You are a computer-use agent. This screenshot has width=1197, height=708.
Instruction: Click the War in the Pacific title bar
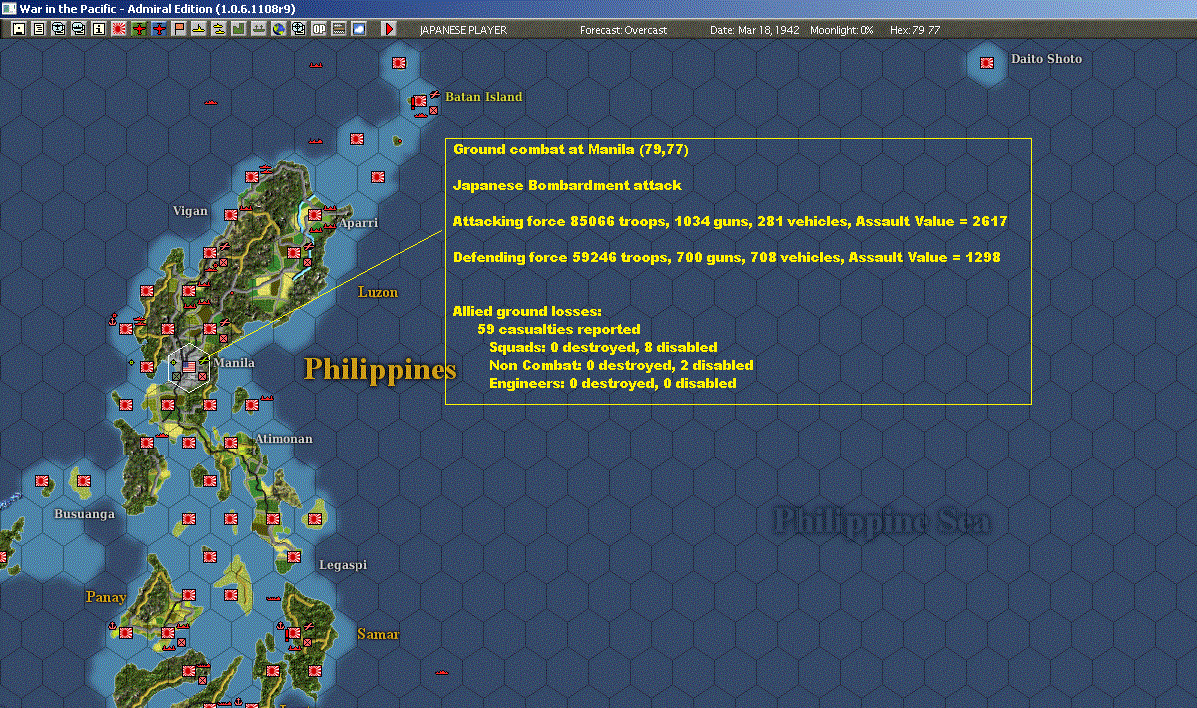pyautogui.click(x=598, y=8)
